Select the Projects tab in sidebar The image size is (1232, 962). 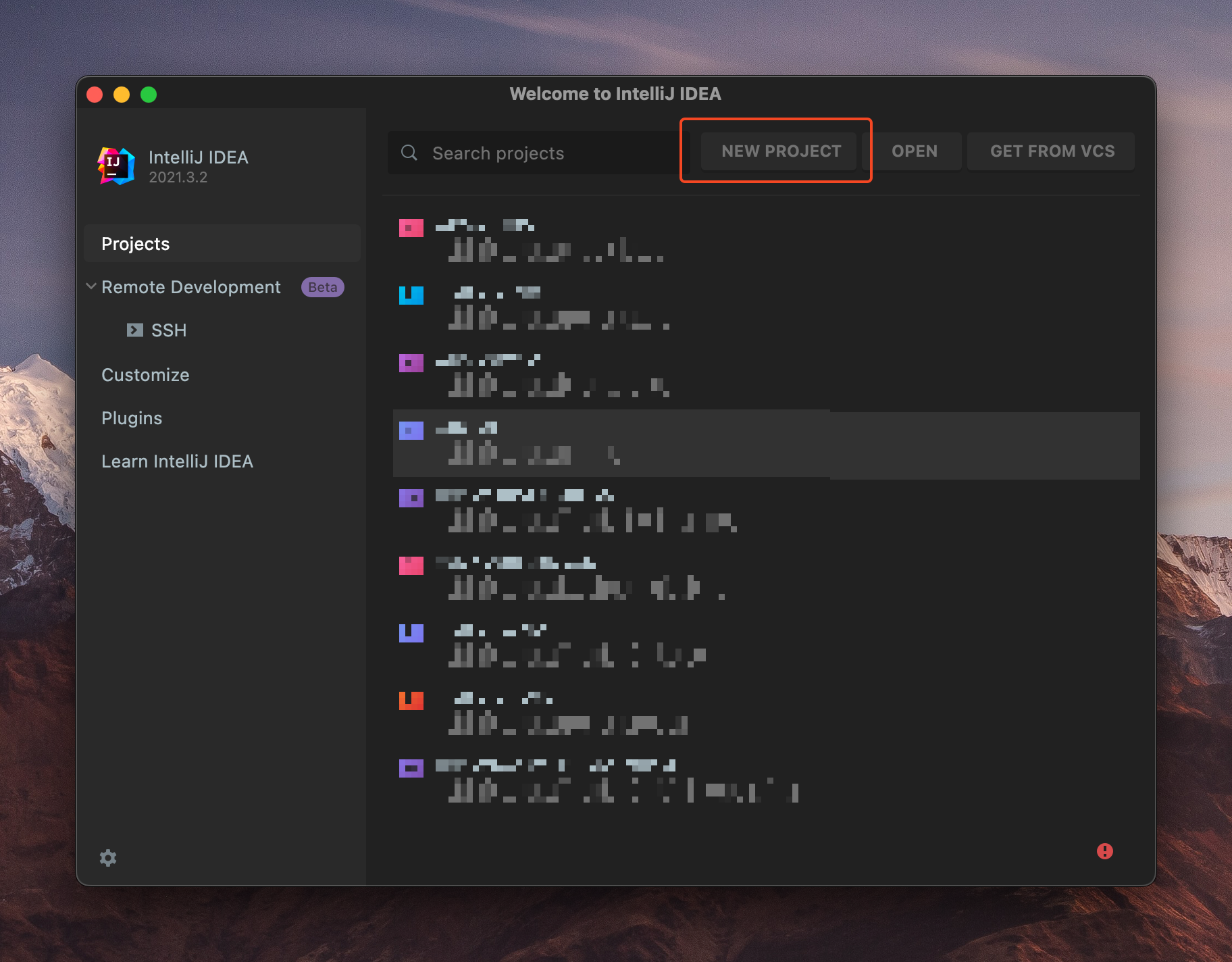point(222,244)
